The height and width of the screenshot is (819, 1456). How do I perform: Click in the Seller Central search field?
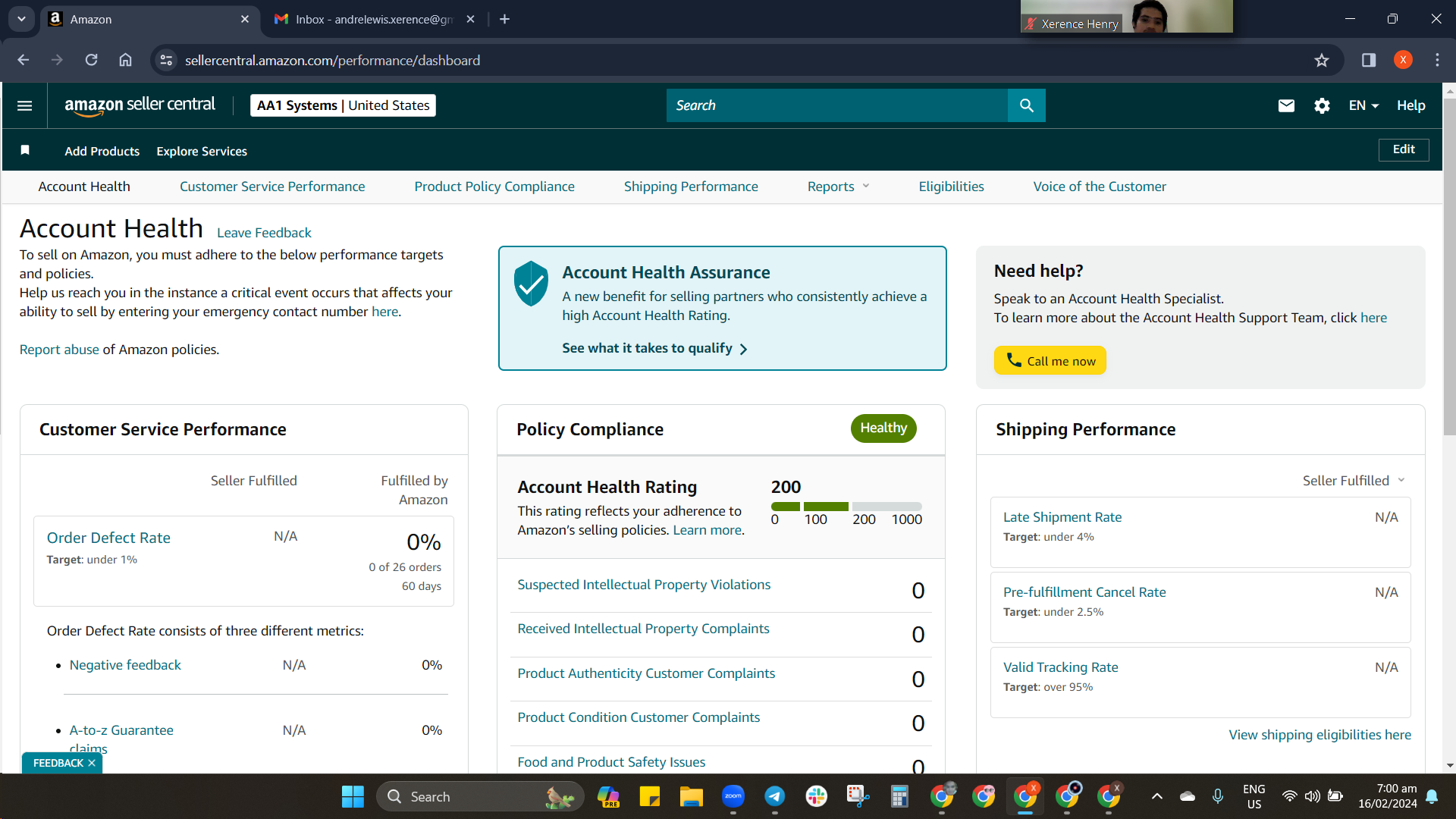(837, 105)
